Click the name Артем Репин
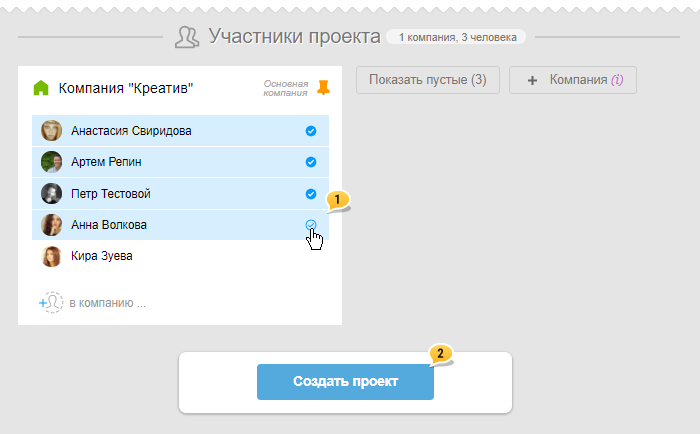The image size is (700, 434). 106,162
